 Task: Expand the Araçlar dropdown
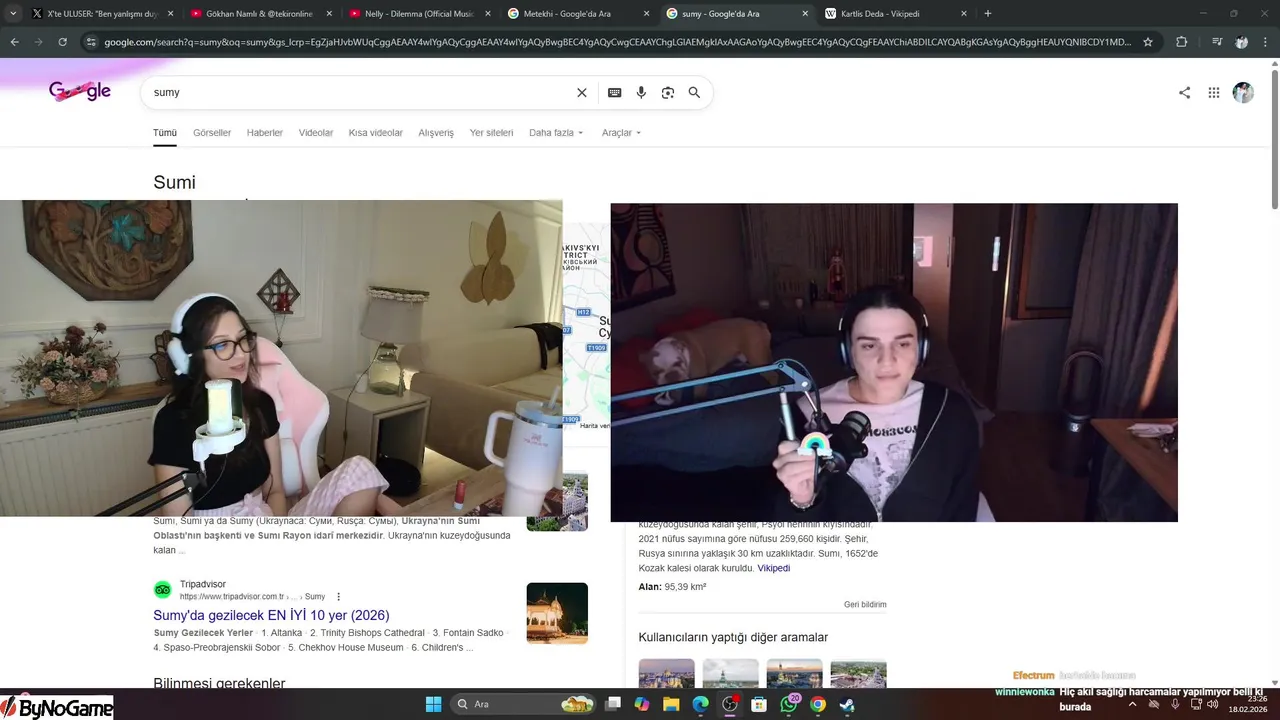(x=621, y=133)
